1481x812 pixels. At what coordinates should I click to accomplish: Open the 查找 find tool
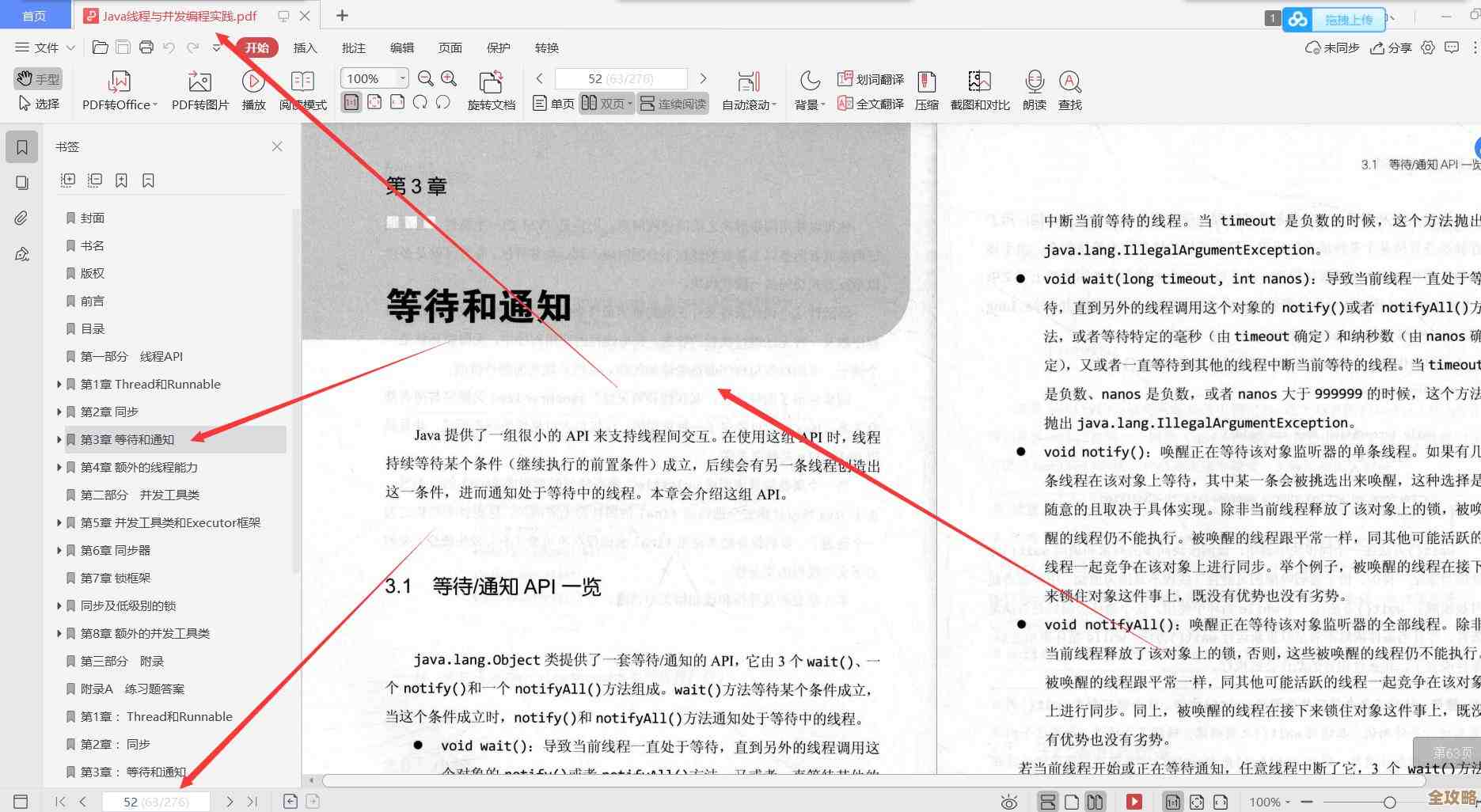[x=1070, y=89]
